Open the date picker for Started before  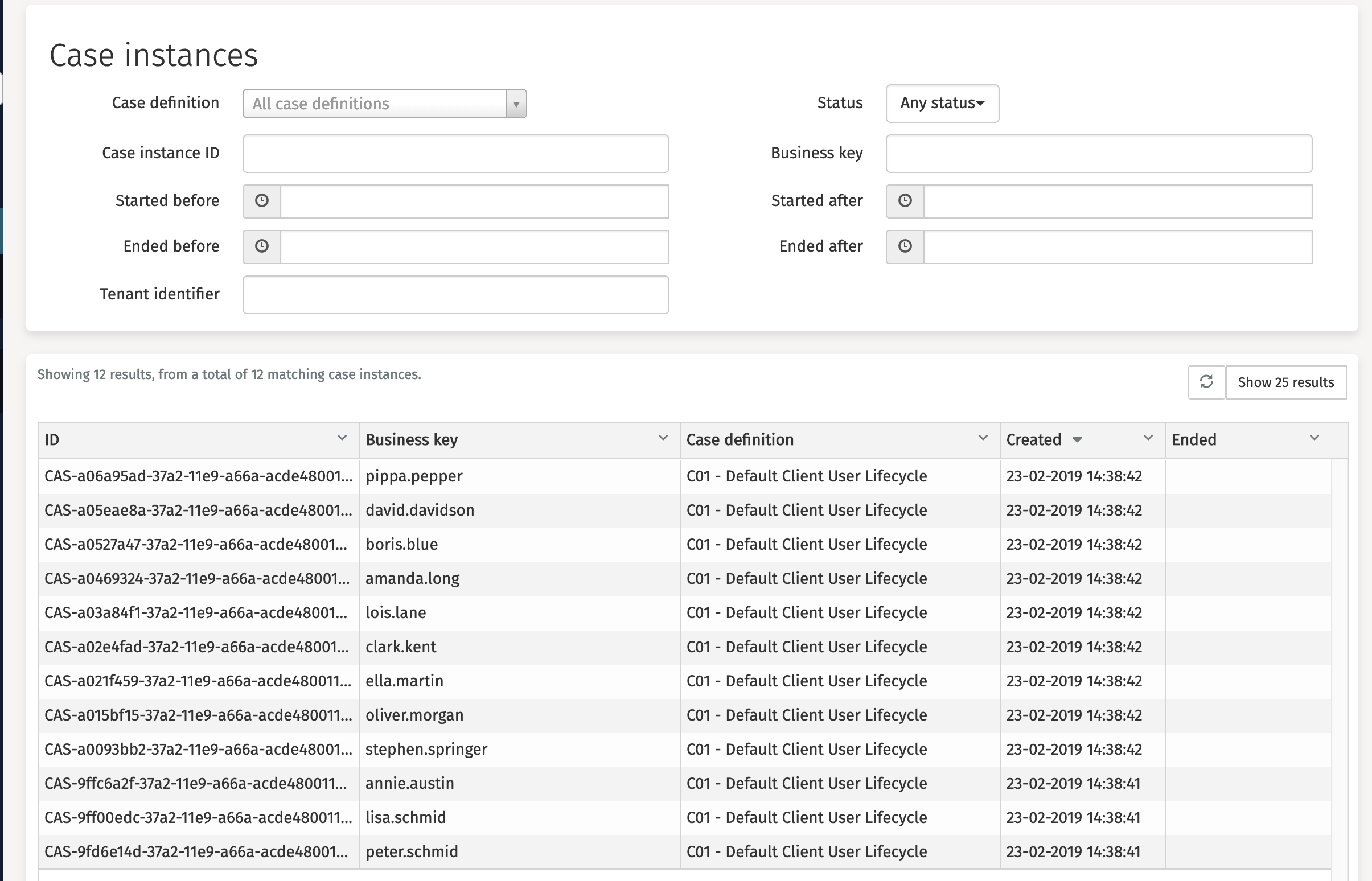point(262,201)
